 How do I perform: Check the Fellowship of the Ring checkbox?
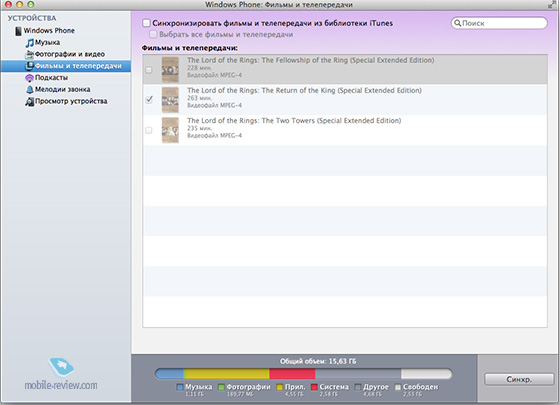pyautogui.click(x=149, y=70)
